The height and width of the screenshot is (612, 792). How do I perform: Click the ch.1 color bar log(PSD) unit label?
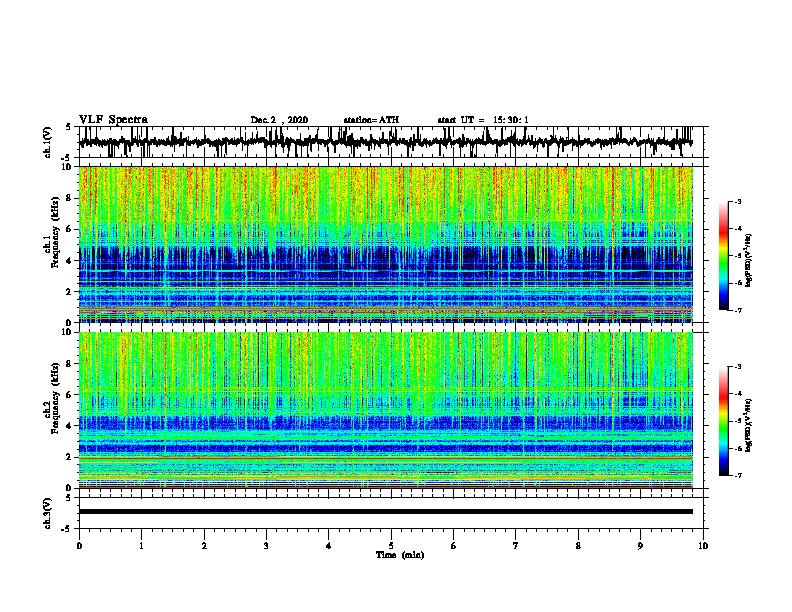pyautogui.click(x=749, y=261)
